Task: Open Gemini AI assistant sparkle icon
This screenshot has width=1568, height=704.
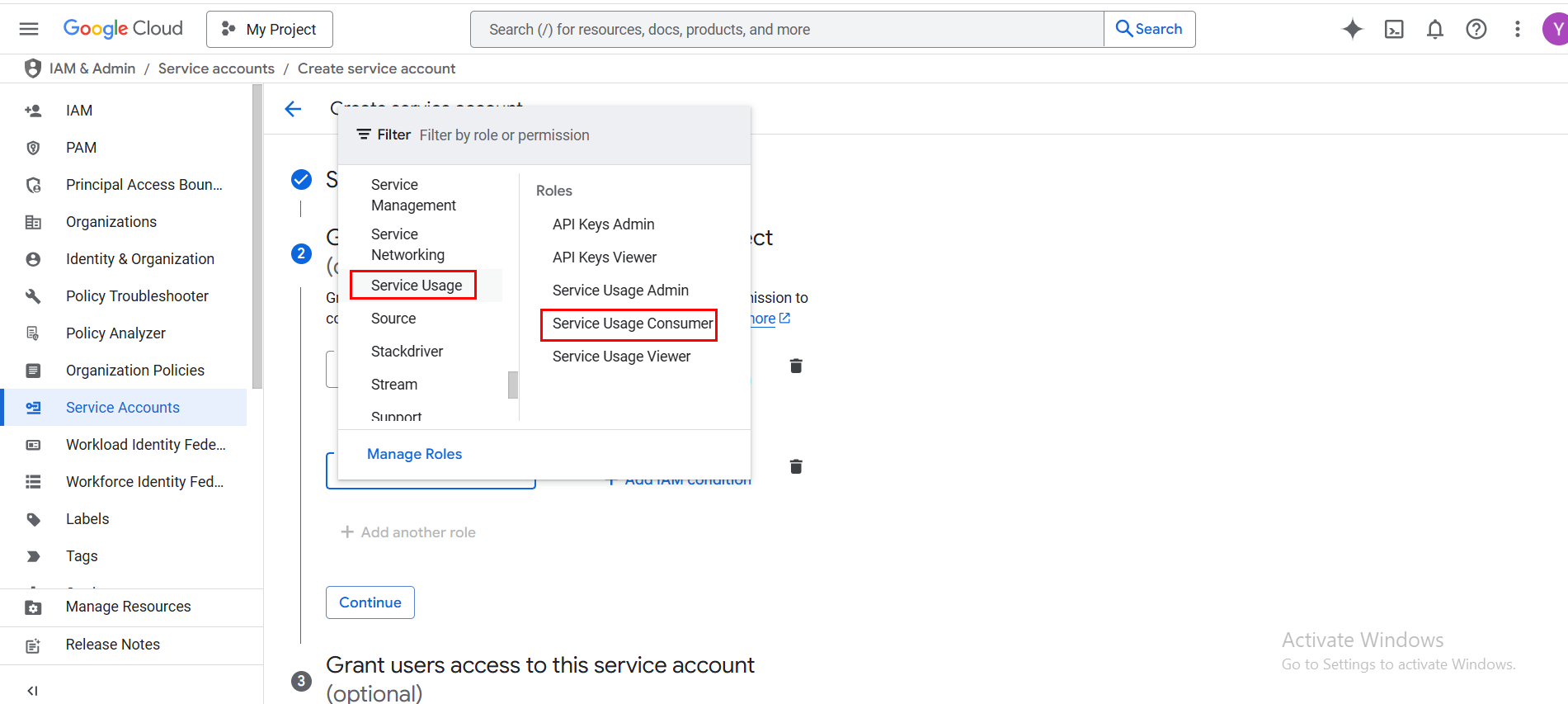Action: 1352,29
